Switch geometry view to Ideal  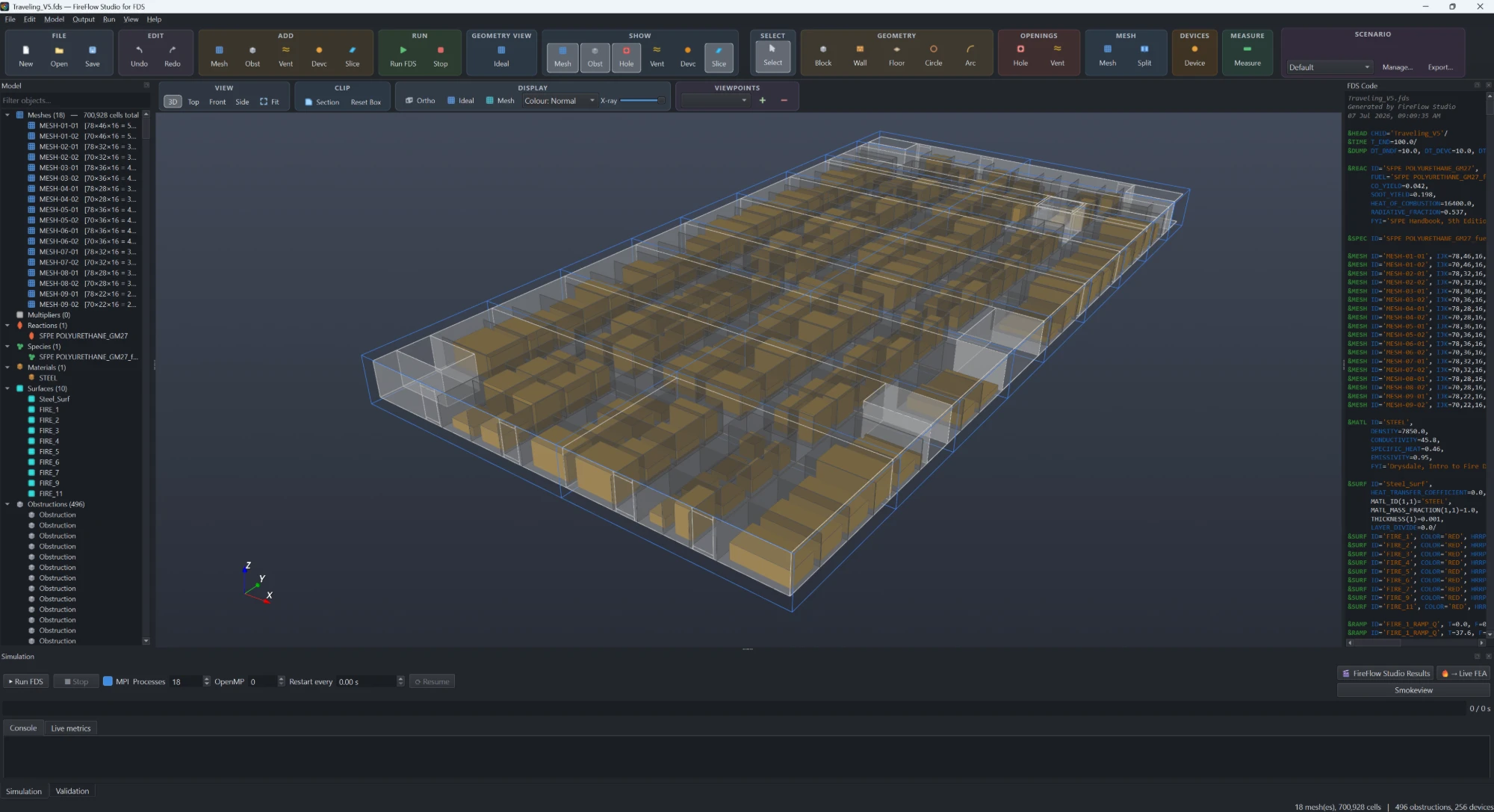(501, 55)
